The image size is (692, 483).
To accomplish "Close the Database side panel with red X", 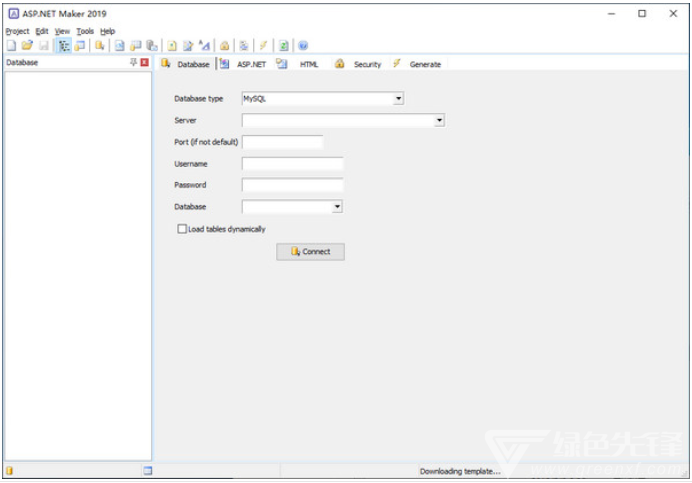I will 144,63.
